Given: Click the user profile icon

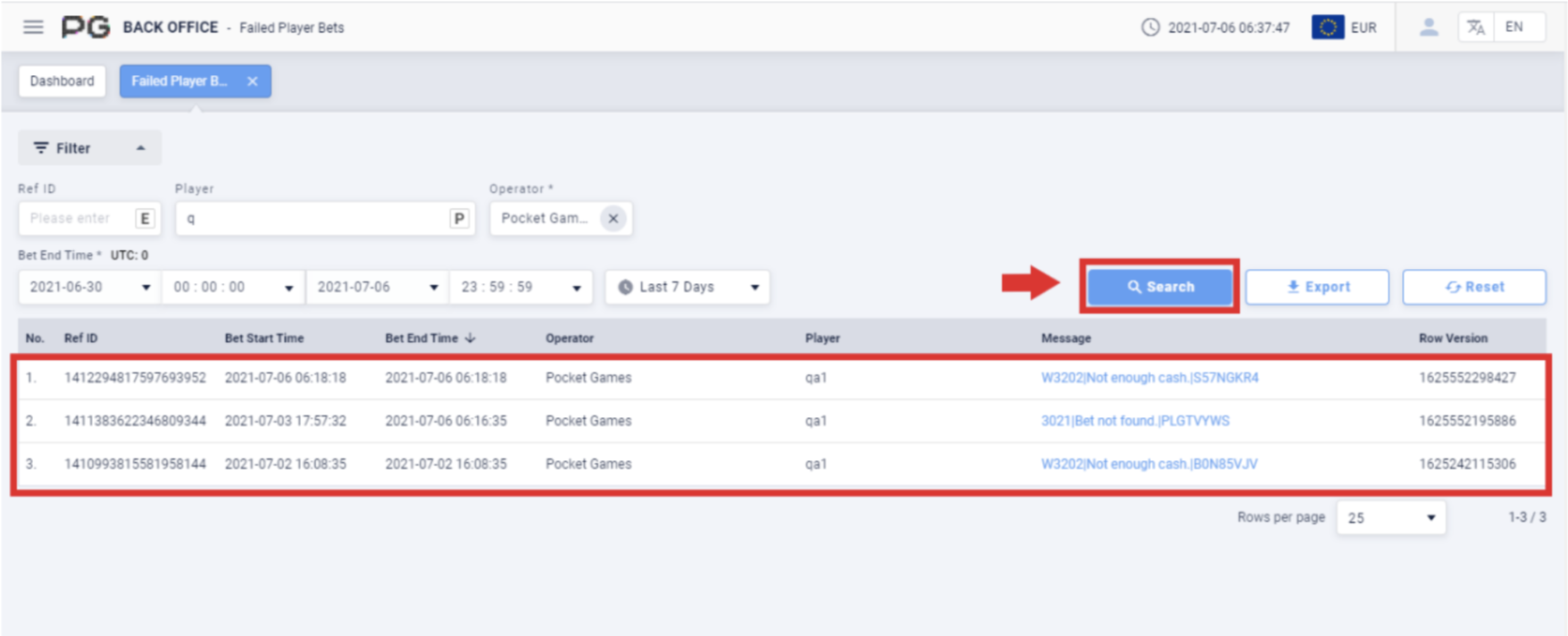Looking at the screenshot, I should coord(1429,27).
